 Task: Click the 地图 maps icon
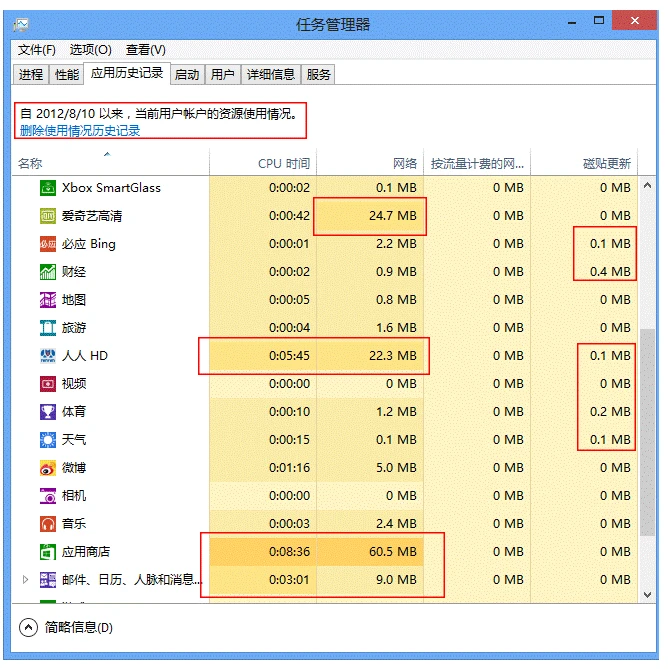click(x=48, y=300)
